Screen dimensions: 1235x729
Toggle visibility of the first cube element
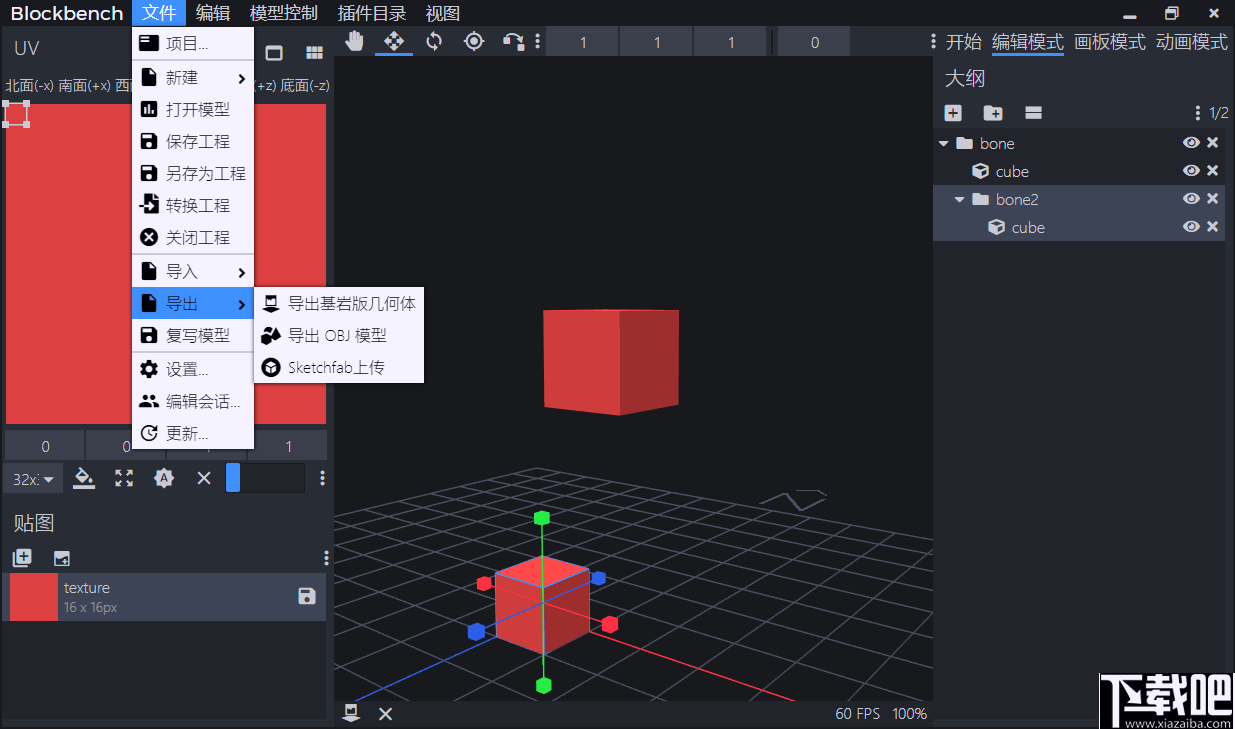tap(1191, 171)
